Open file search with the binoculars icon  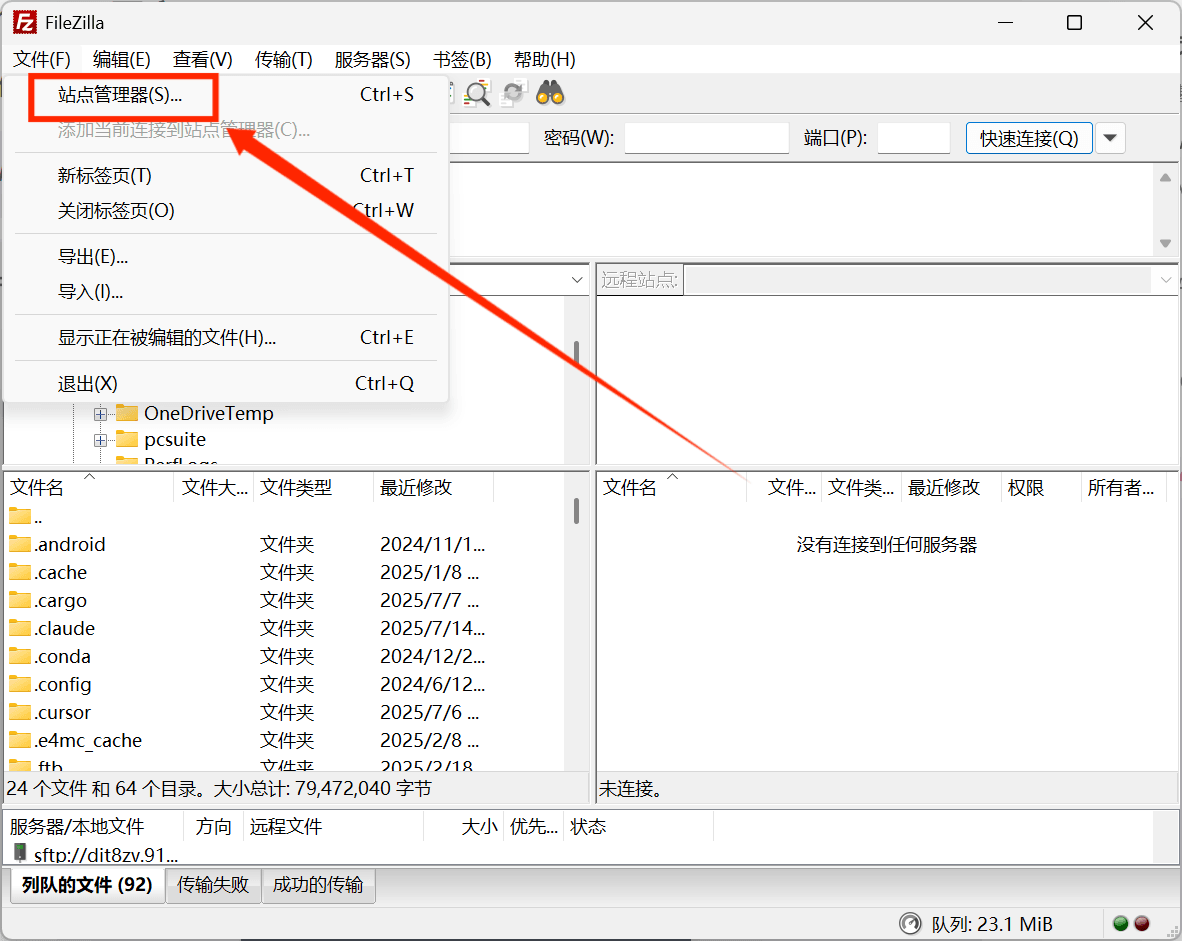click(550, 93)
